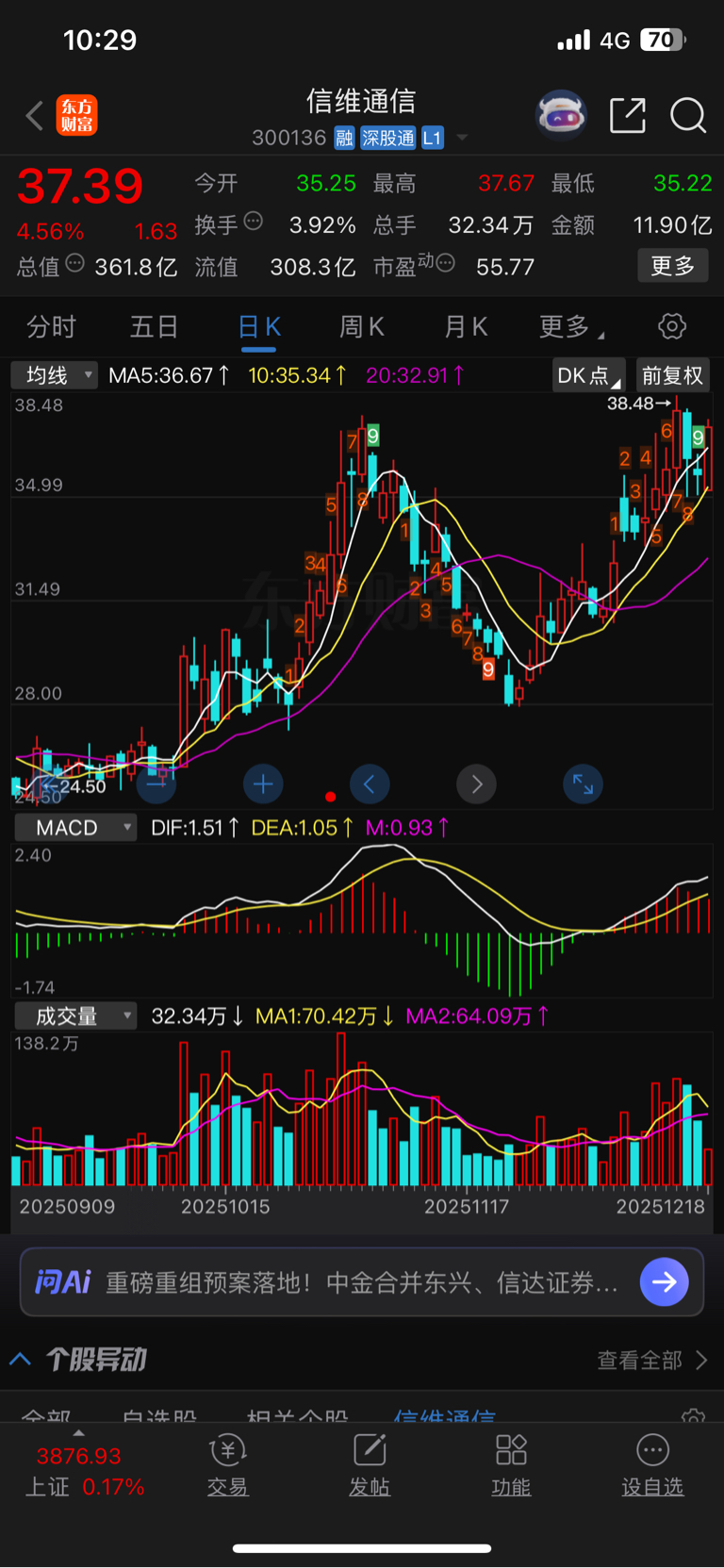Move chart left with arrow button
Viewport: 724px width, 1568px height.
370,784
